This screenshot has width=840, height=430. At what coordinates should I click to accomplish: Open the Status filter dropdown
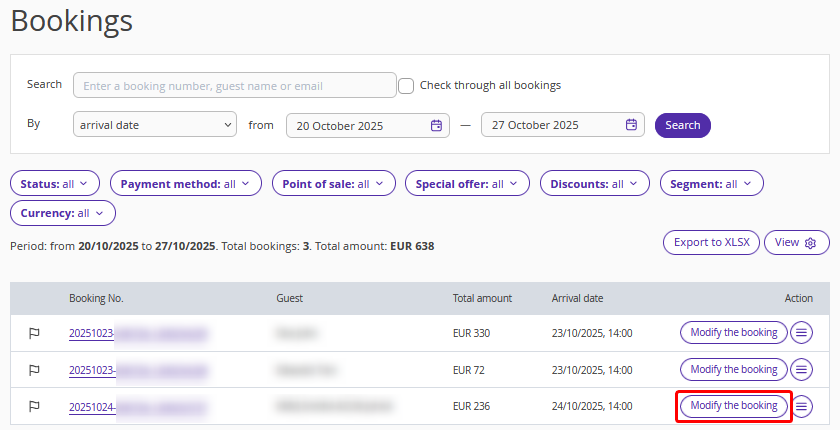(x=55, y=184)
